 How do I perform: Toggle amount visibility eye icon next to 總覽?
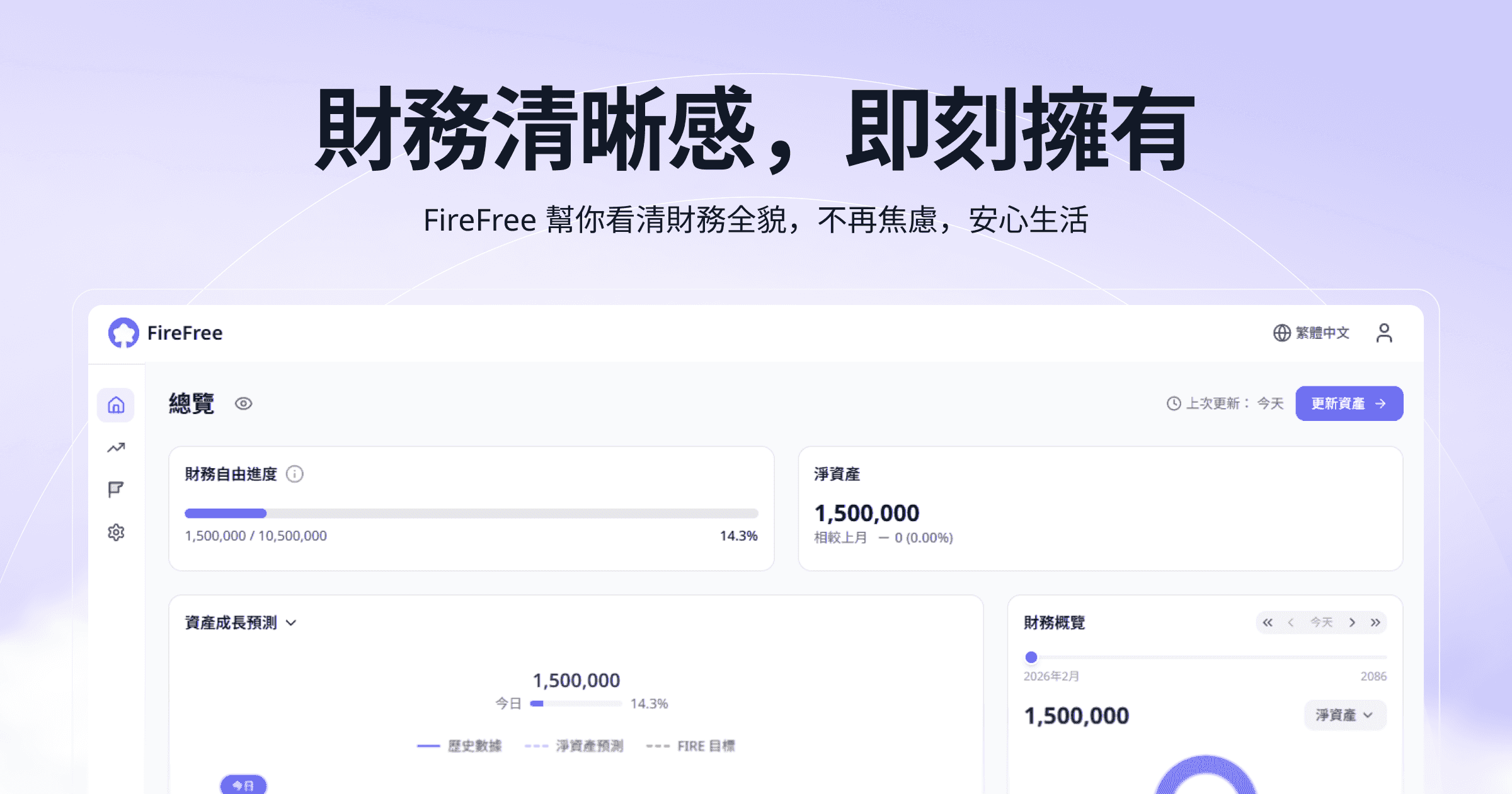[x=244, y=403]
